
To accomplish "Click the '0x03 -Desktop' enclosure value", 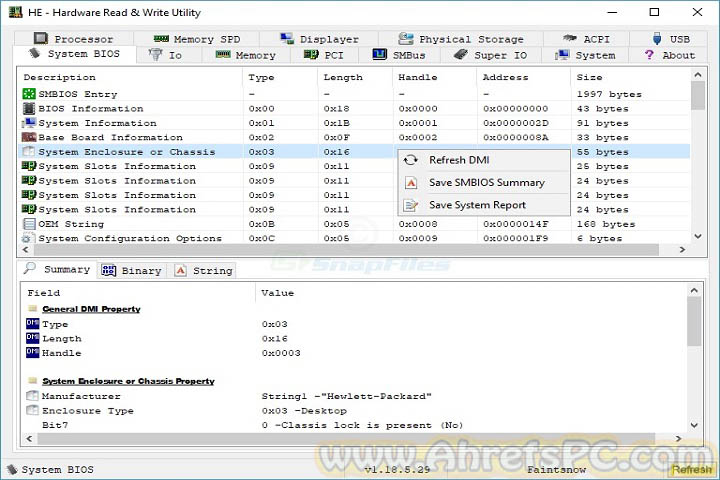I will coord(304,411).
